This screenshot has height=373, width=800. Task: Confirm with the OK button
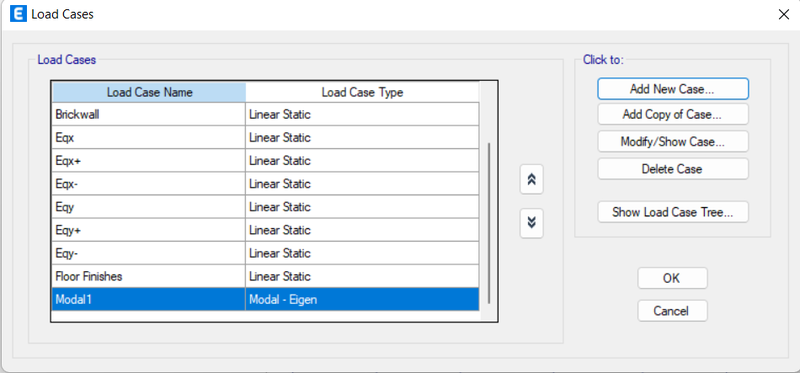[672, 278]
